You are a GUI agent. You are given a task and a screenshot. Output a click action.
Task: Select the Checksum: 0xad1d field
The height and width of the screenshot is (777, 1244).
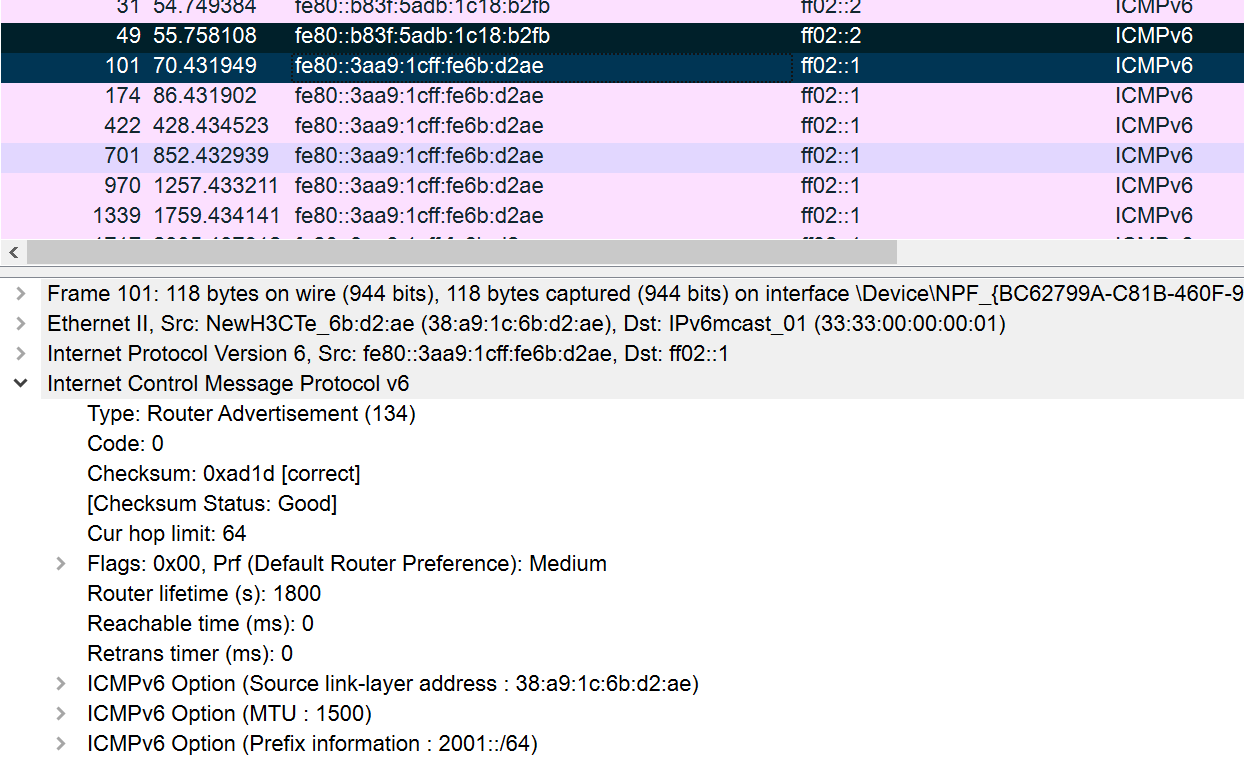223,474
